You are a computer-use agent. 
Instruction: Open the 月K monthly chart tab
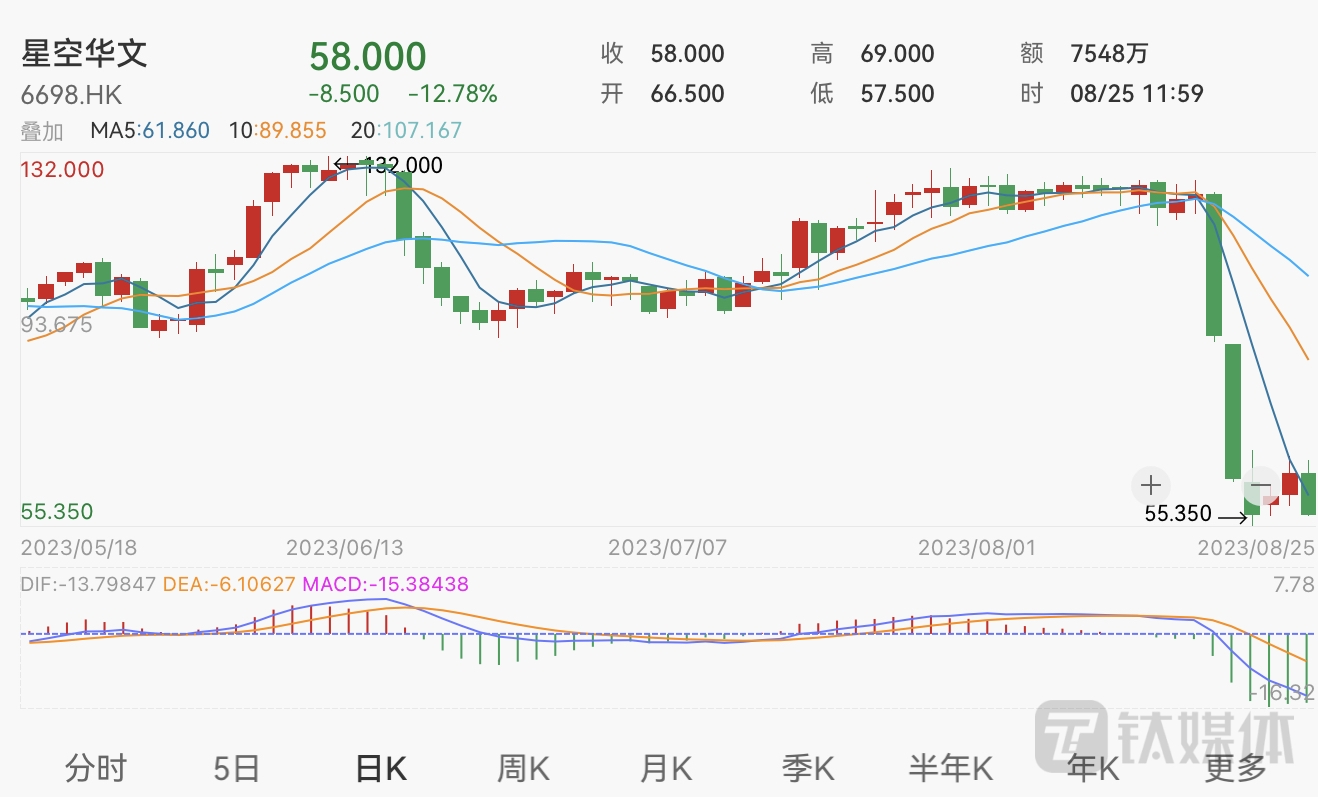click(x=666, y=768)
